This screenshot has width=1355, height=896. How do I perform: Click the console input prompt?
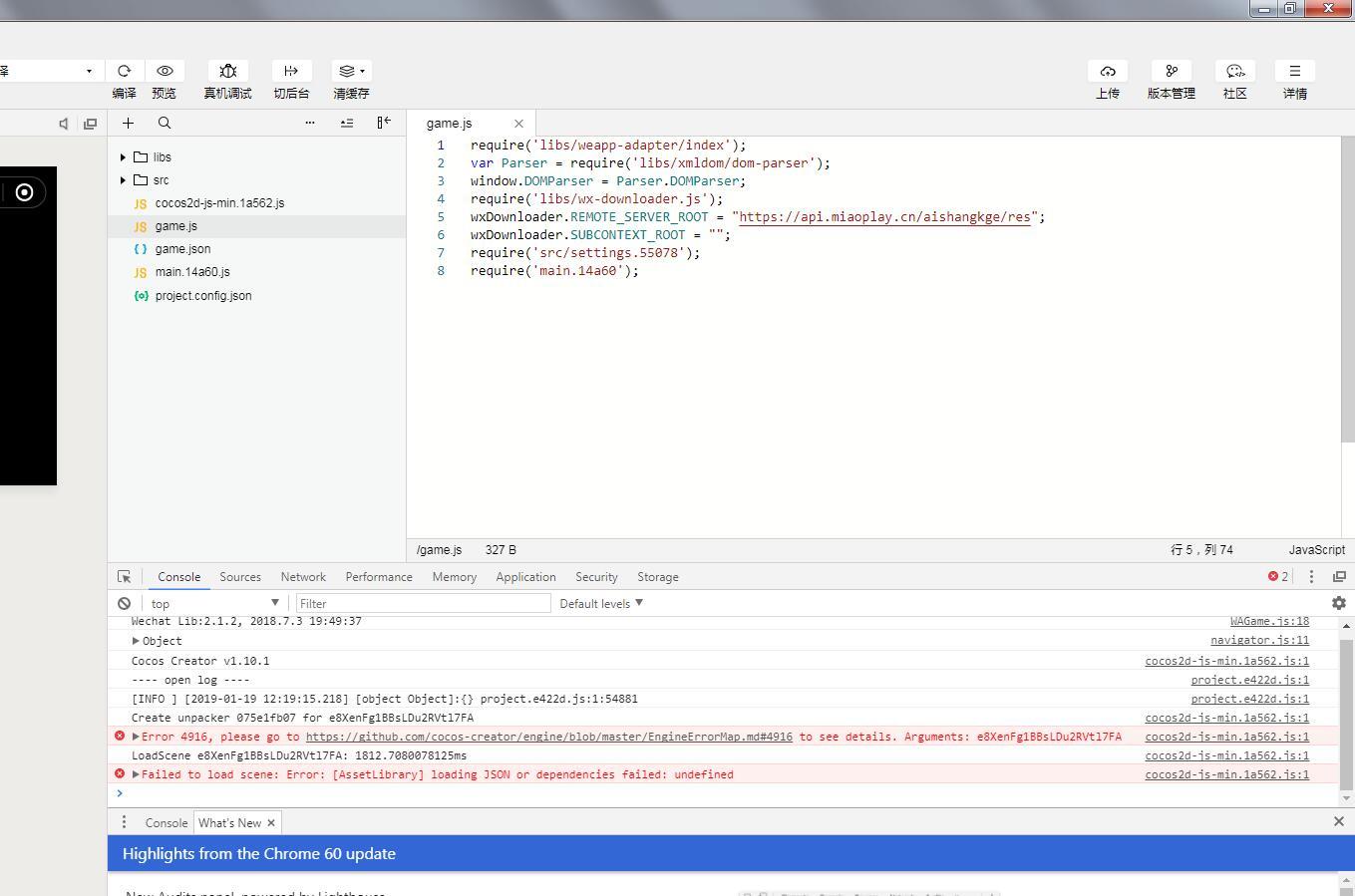coord(723,793)
